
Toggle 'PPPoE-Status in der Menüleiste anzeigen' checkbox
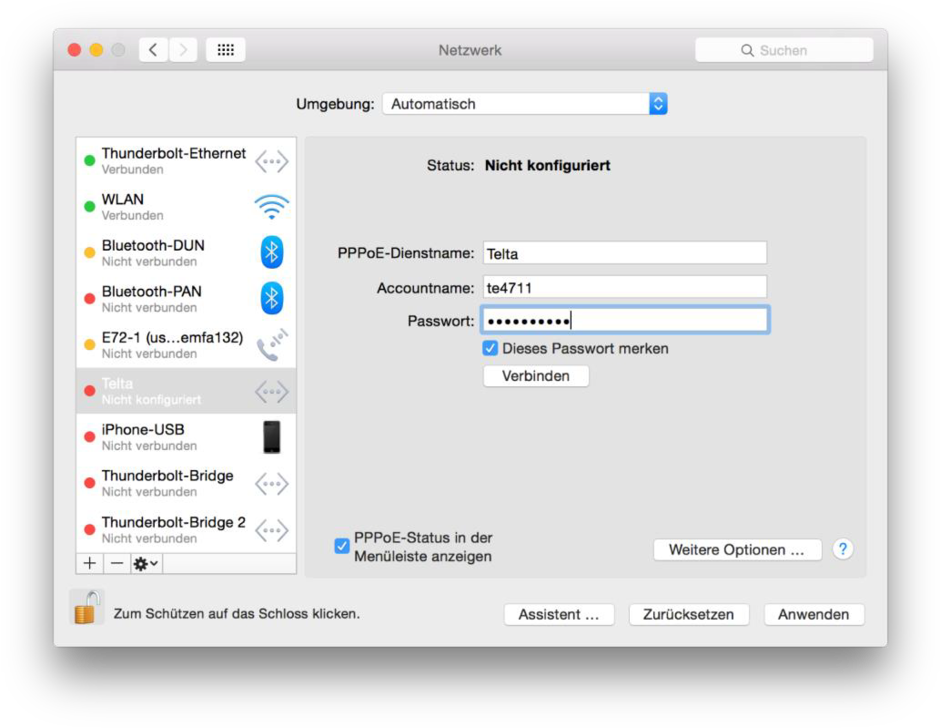point(342,546)
